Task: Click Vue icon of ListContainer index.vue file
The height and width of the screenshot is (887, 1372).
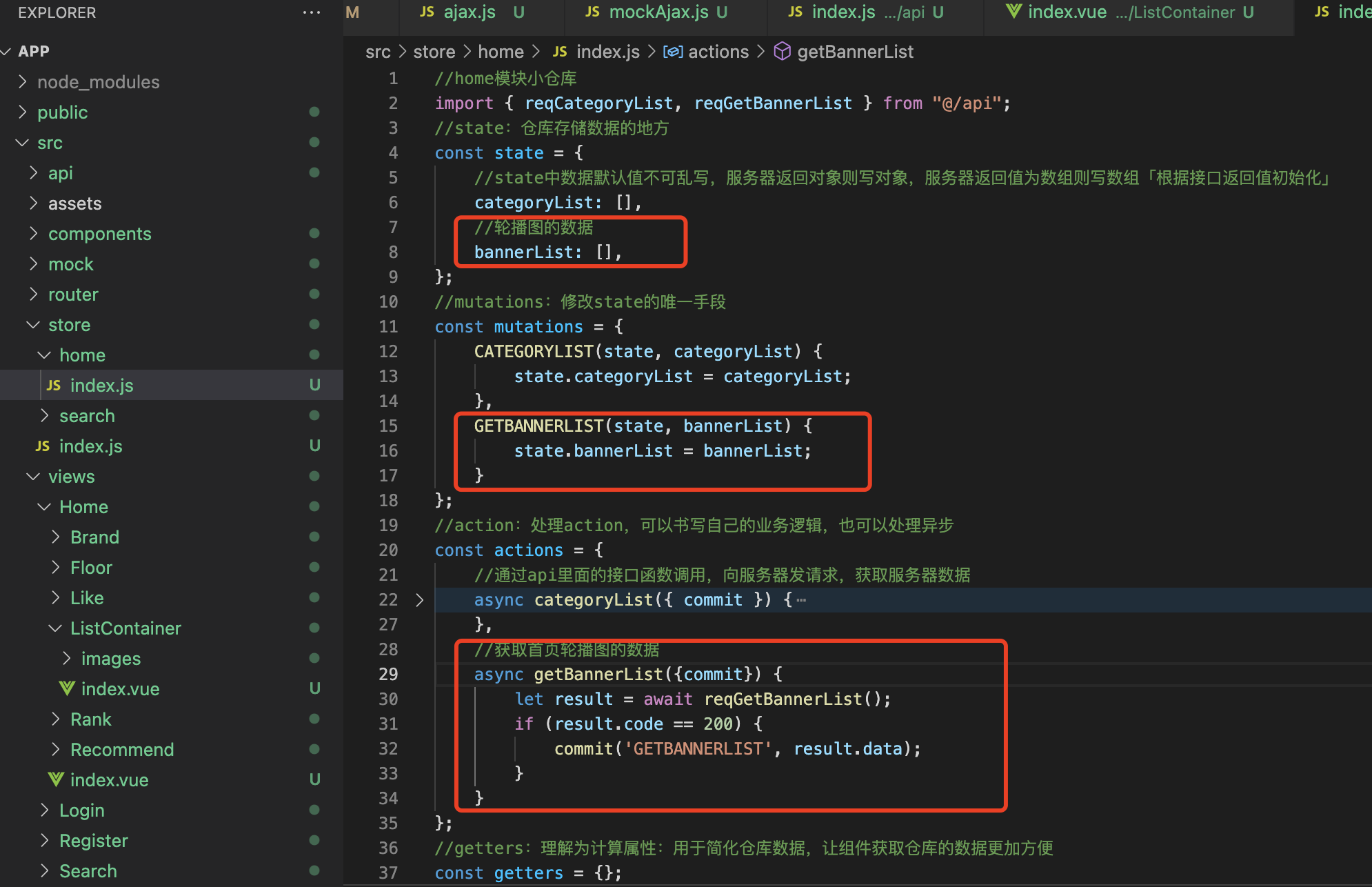Action: pos(67,689)
